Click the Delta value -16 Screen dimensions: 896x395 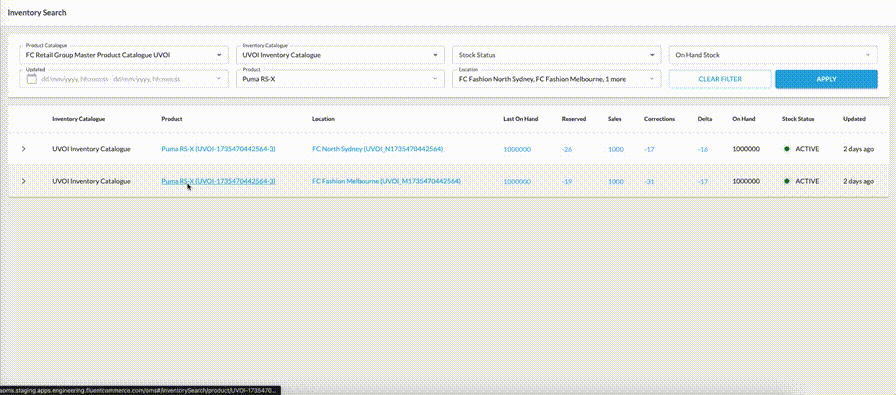[703, 149]
